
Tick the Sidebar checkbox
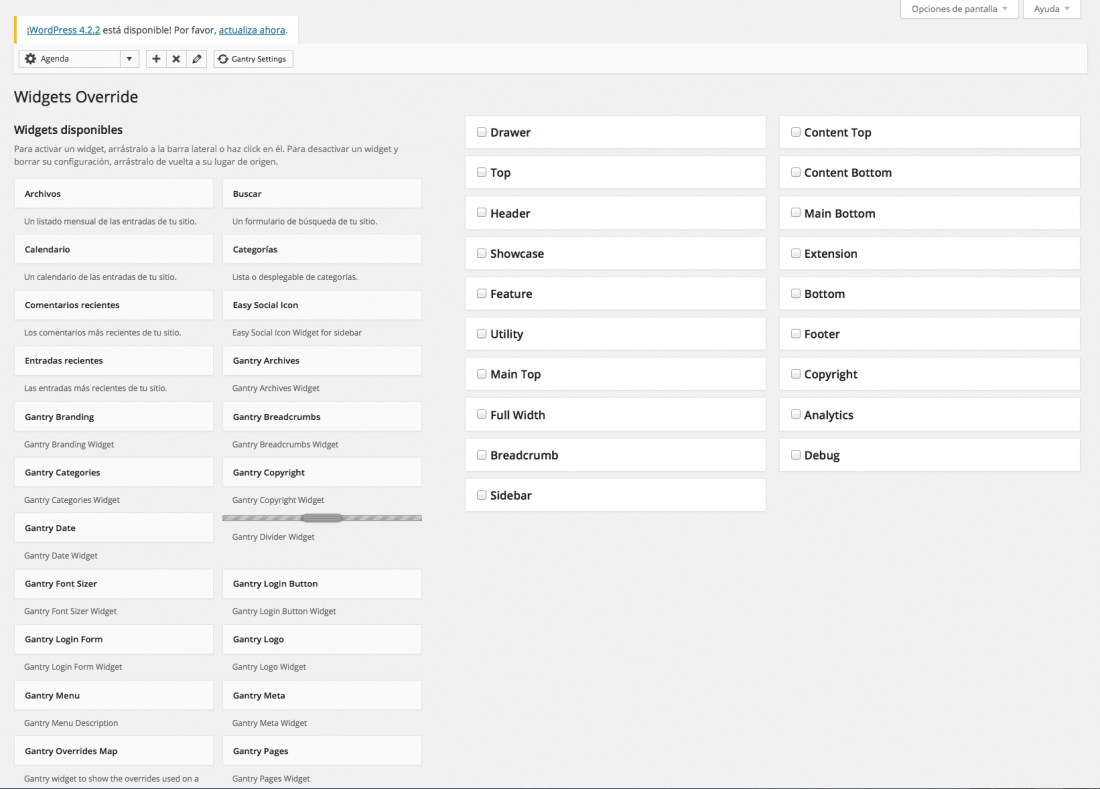[x=482, y=495]
